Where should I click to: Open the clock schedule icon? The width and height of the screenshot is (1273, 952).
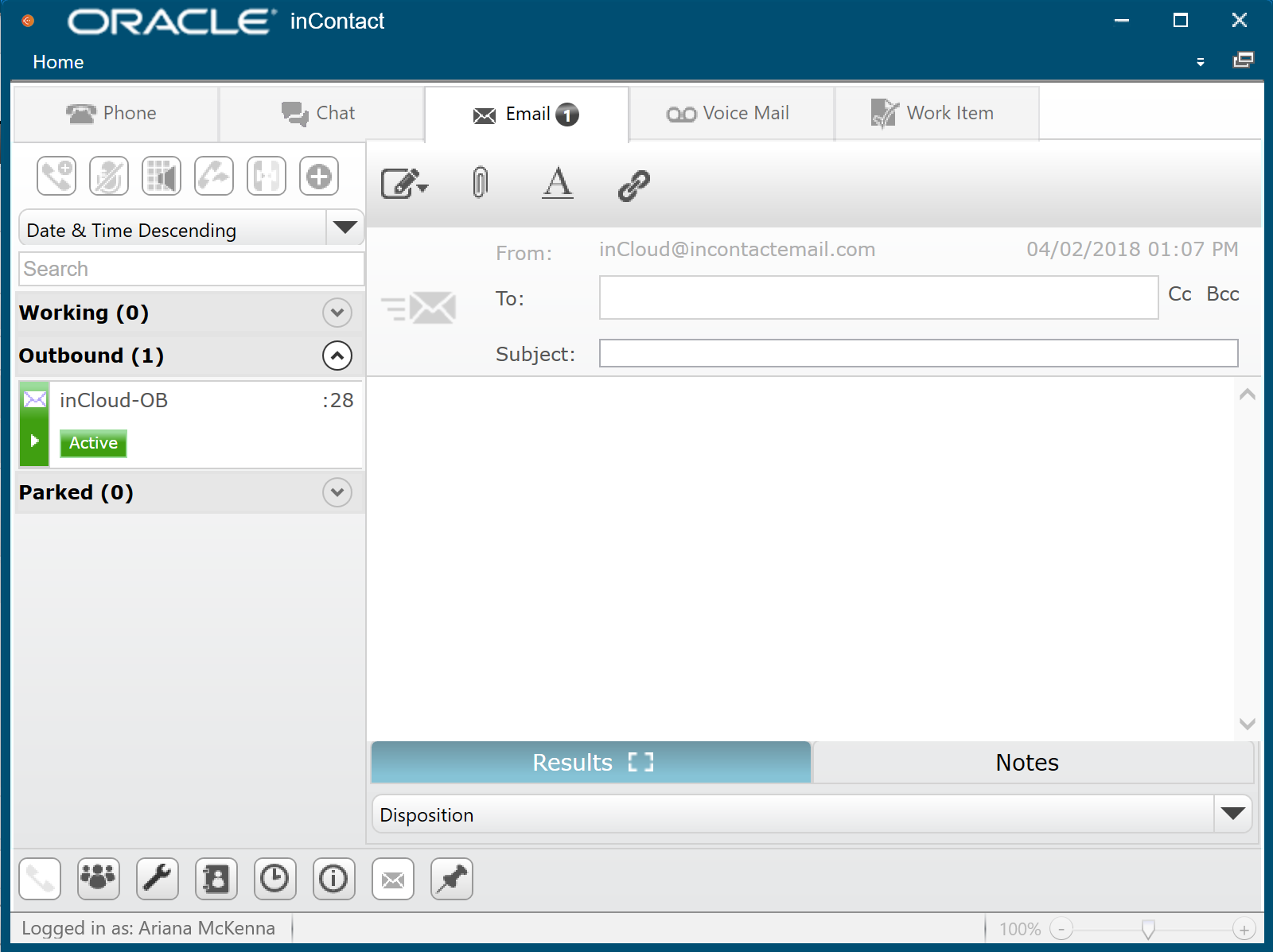tap(275, 879)
